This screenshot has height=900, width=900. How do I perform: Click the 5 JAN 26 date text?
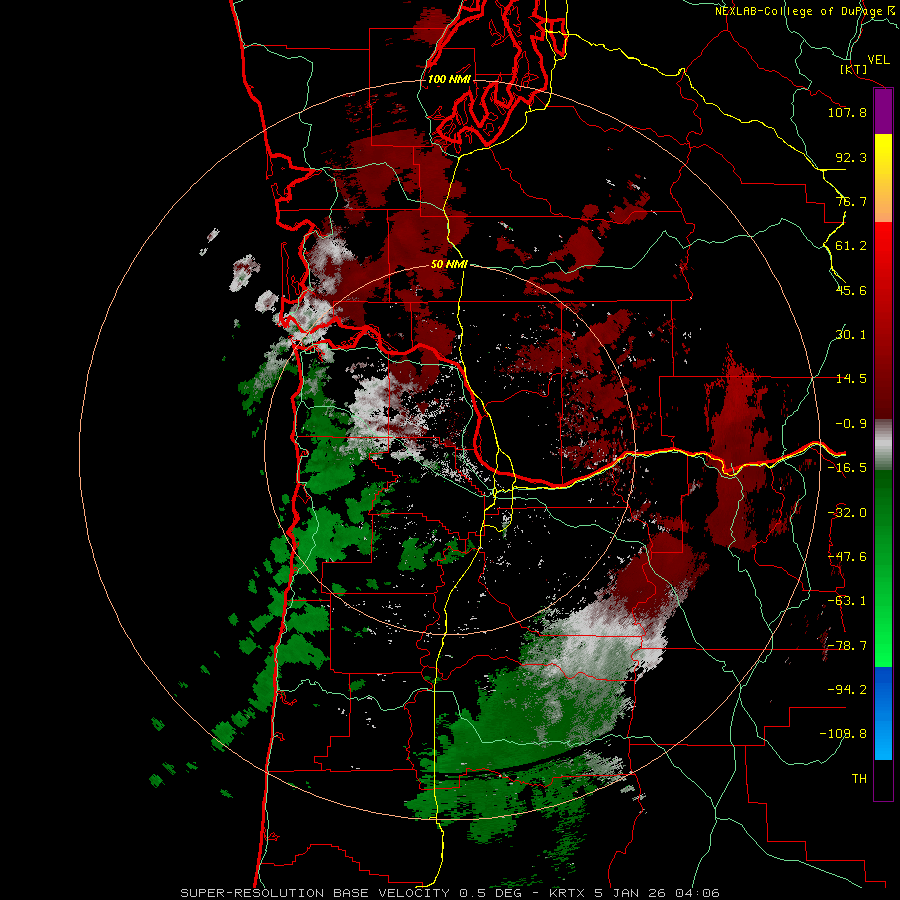pyautogui.click(x=630, y=893)
